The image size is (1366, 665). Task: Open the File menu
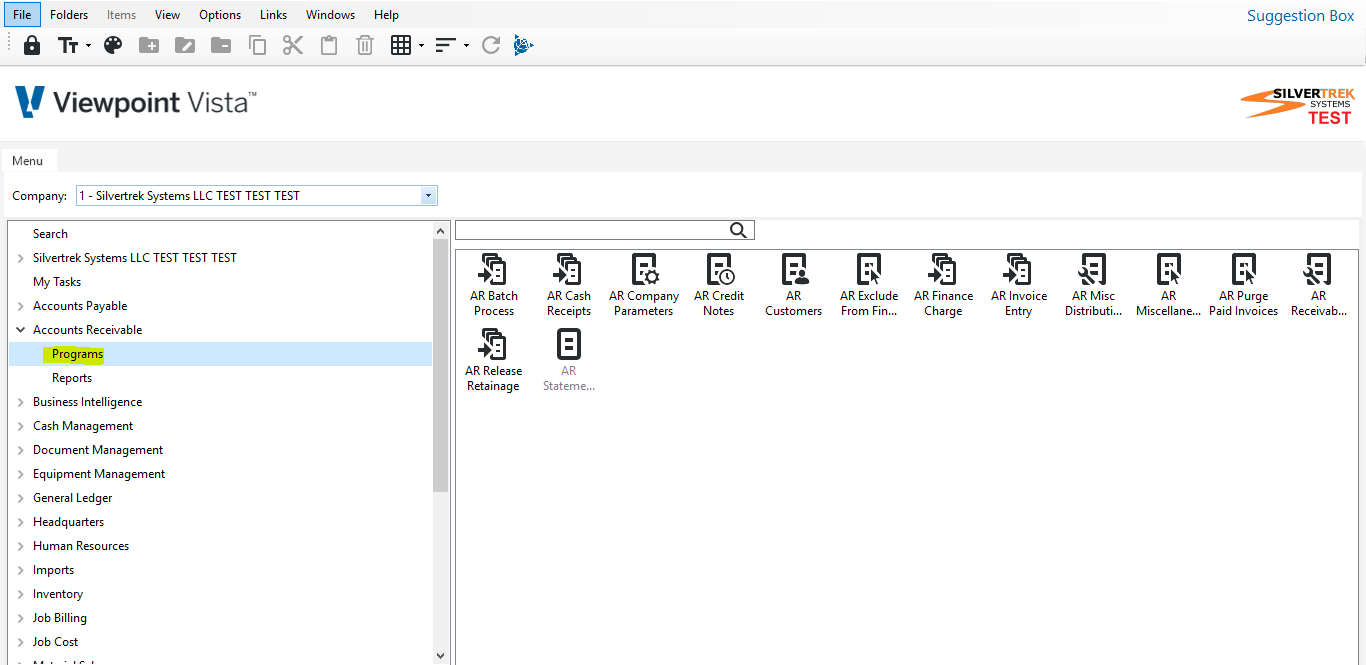22,15
